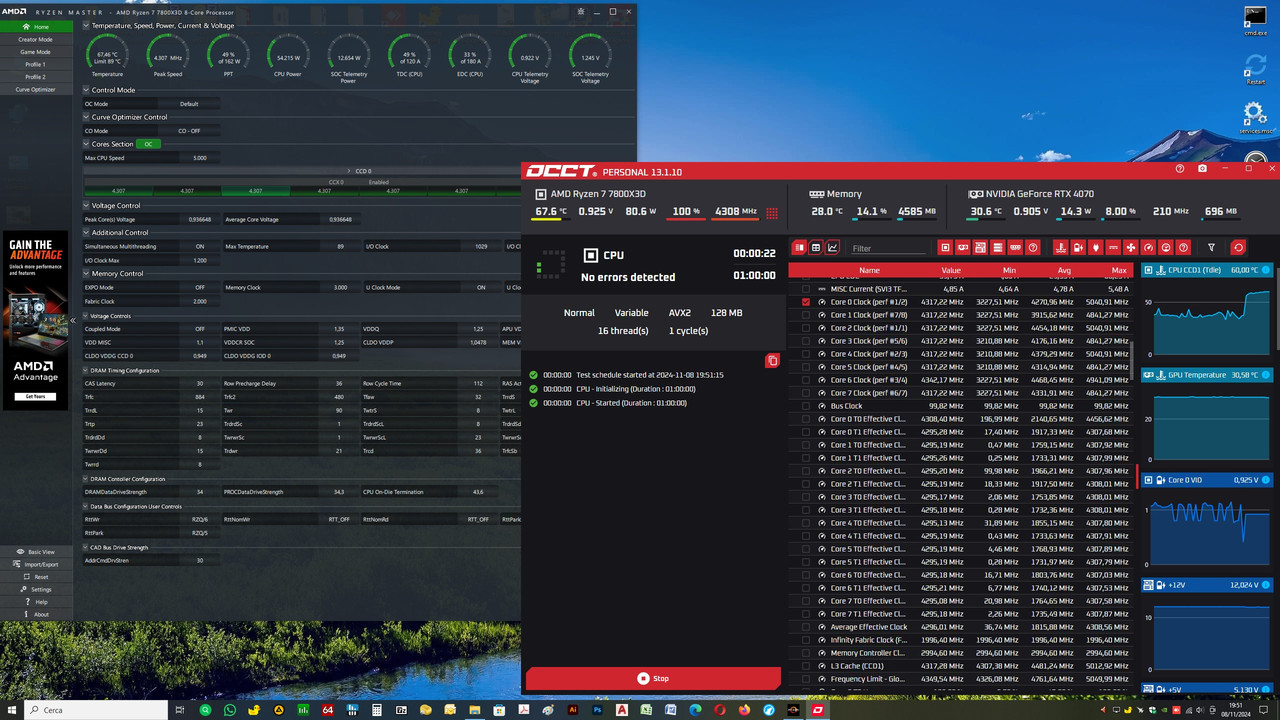The image size is (1280, 720).
Task: Open About in Ryzen Master sidebar
Action: [36, 614]
